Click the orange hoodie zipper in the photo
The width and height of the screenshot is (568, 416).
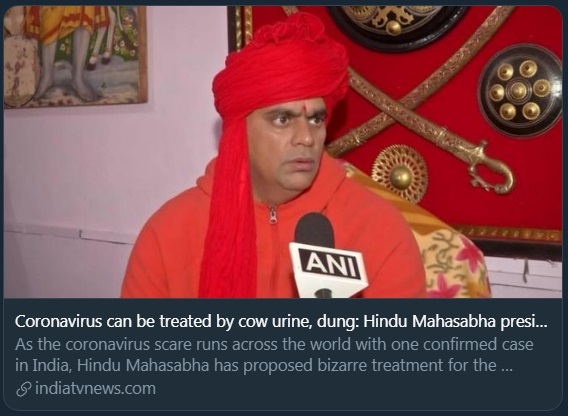click(x=273, y=215)
